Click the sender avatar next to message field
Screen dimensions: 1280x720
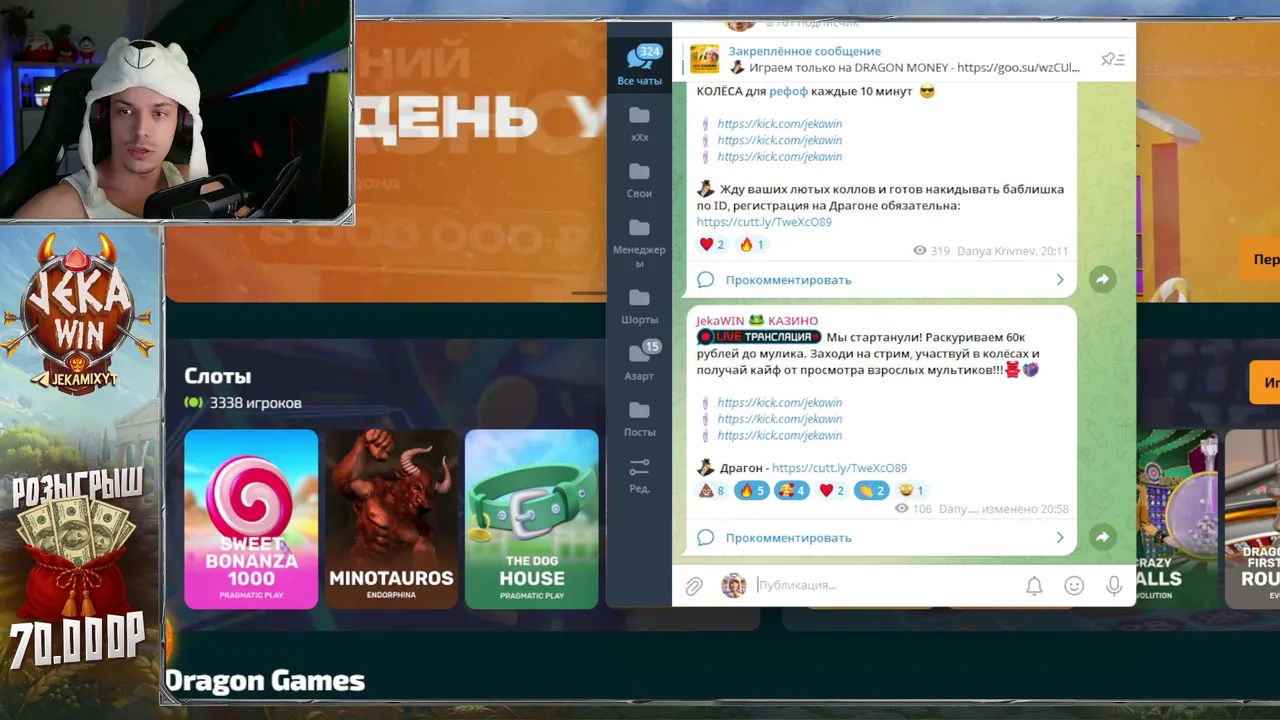(734, 586)
